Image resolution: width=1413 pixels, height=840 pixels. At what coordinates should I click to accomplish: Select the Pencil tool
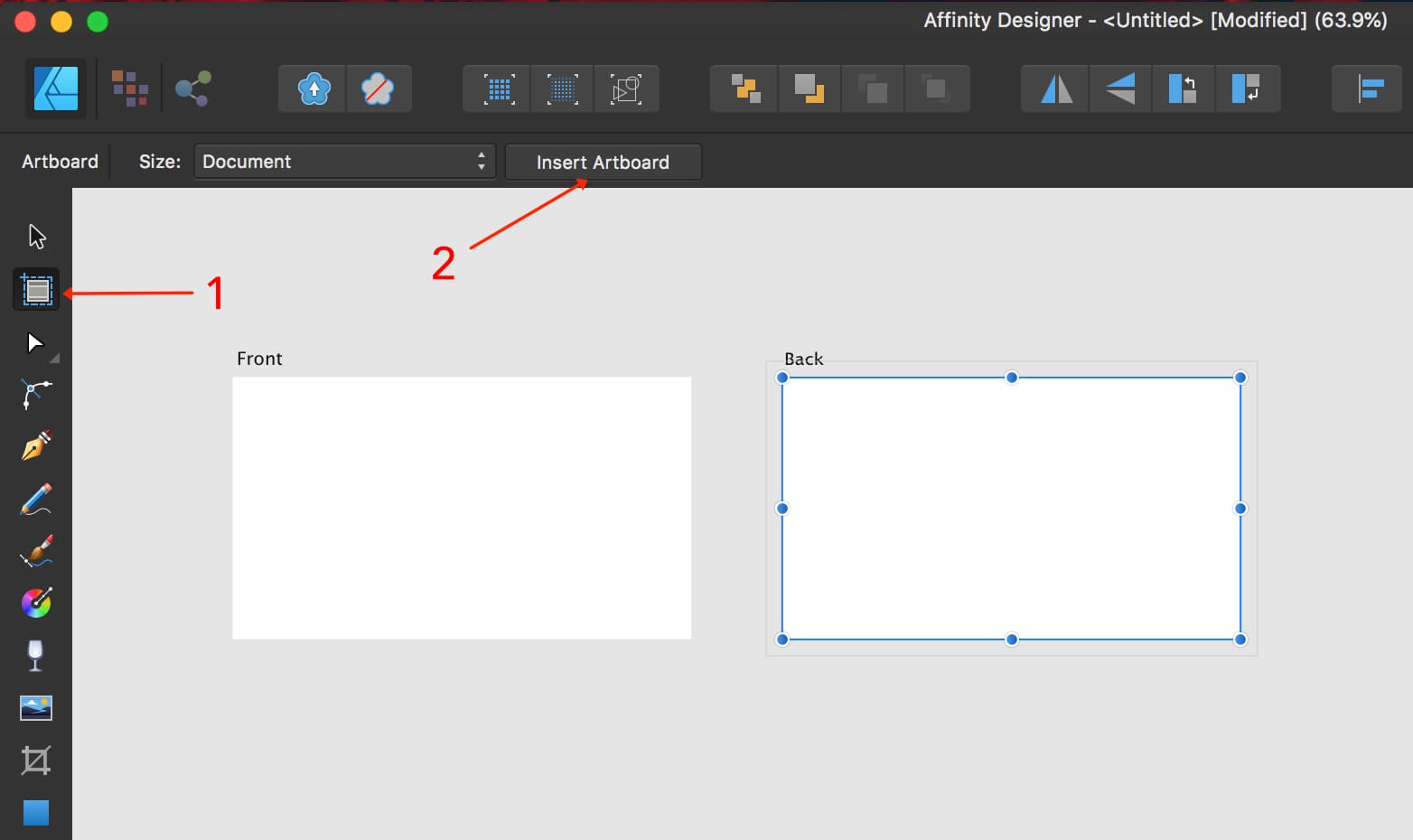[x=36, y=499]
